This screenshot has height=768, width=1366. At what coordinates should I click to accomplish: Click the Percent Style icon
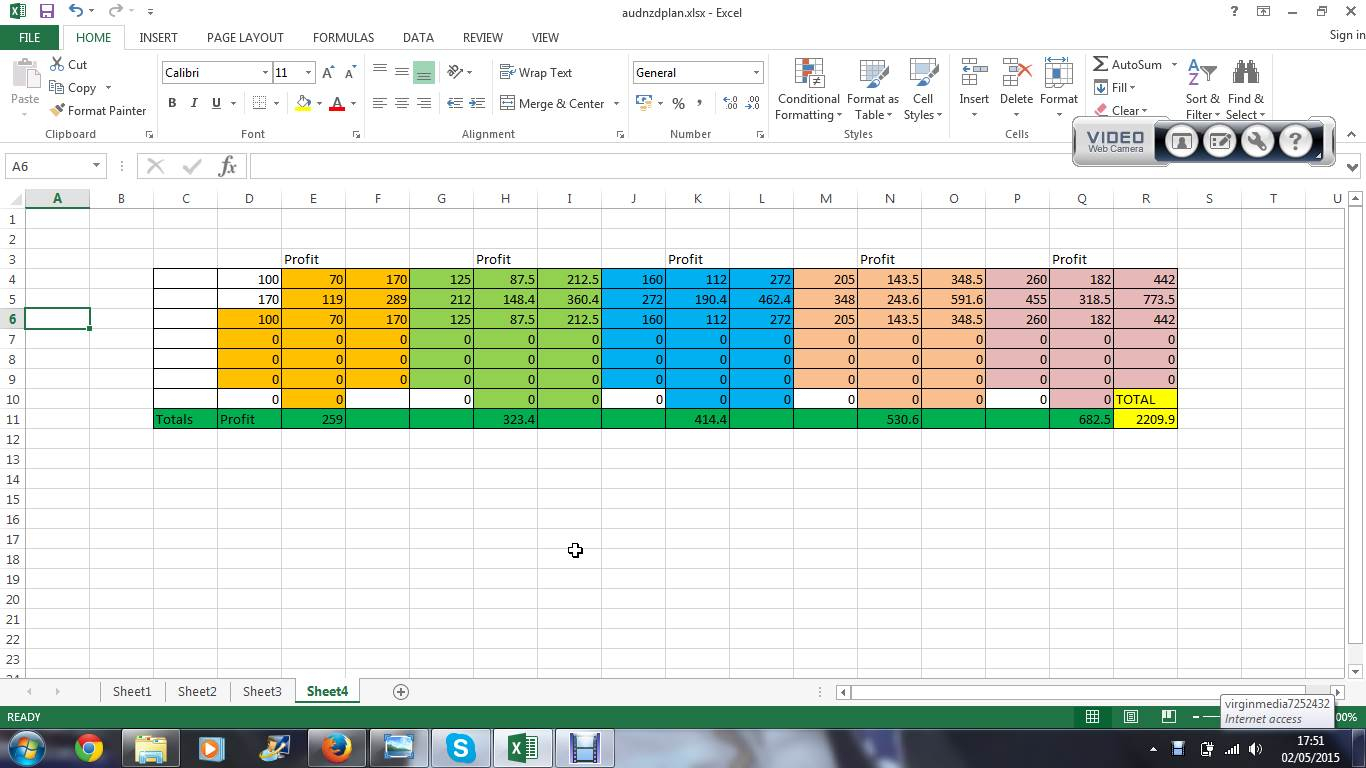point(678,103)
